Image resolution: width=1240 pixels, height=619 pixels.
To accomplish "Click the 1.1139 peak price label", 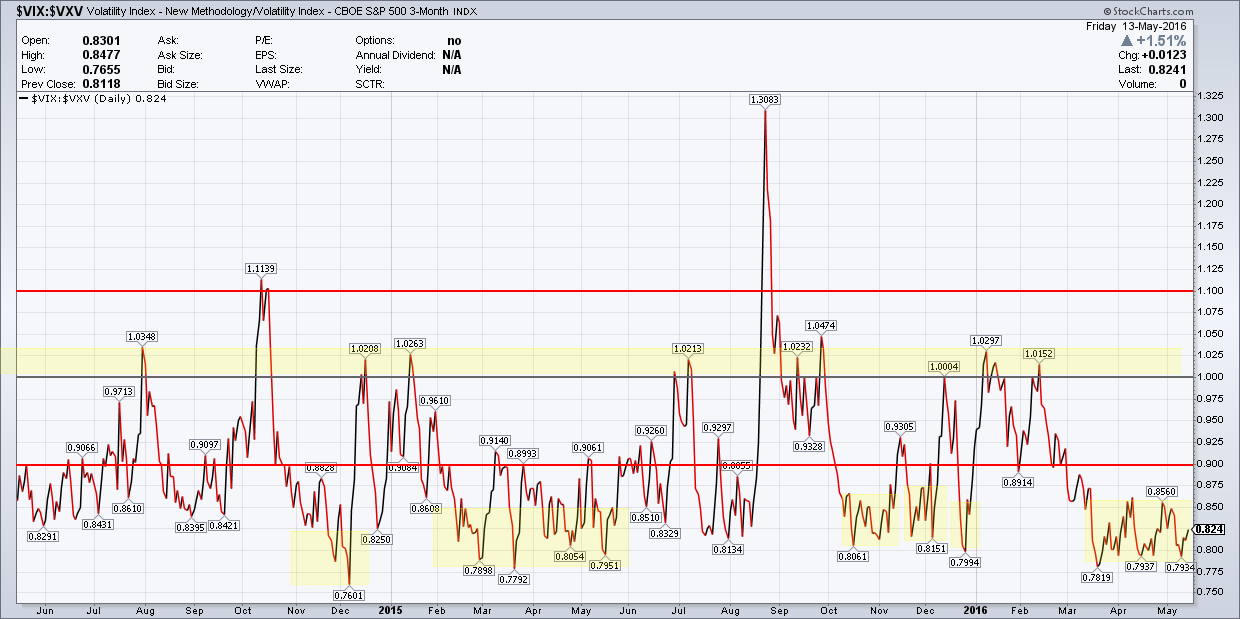I will click(x=261, y=268).
